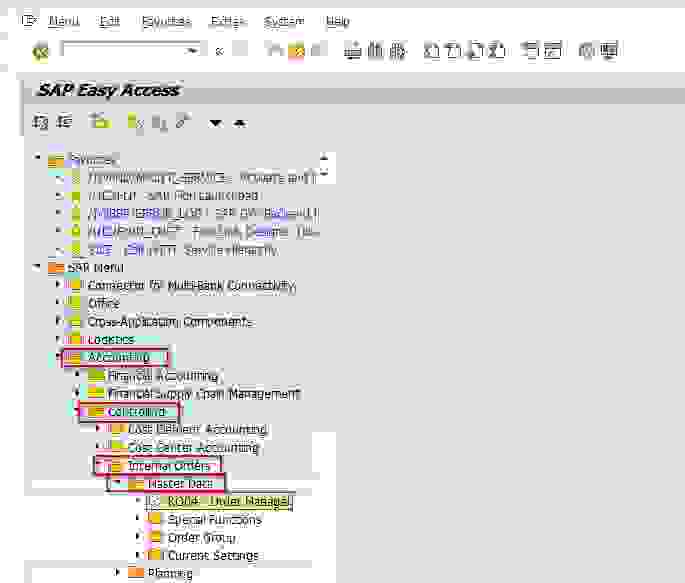The width and height of the screenshot is (685, 583).
Task: Move favorite down with the black down arrow
Action: click(x=215, y=123)
